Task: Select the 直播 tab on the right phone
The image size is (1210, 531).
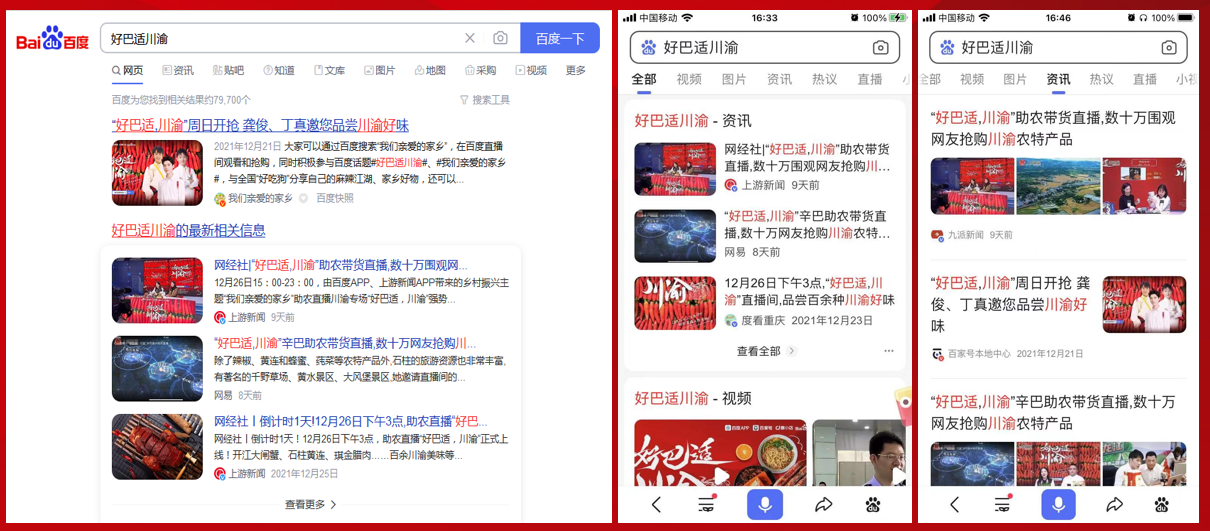Action: [1145, 79]
